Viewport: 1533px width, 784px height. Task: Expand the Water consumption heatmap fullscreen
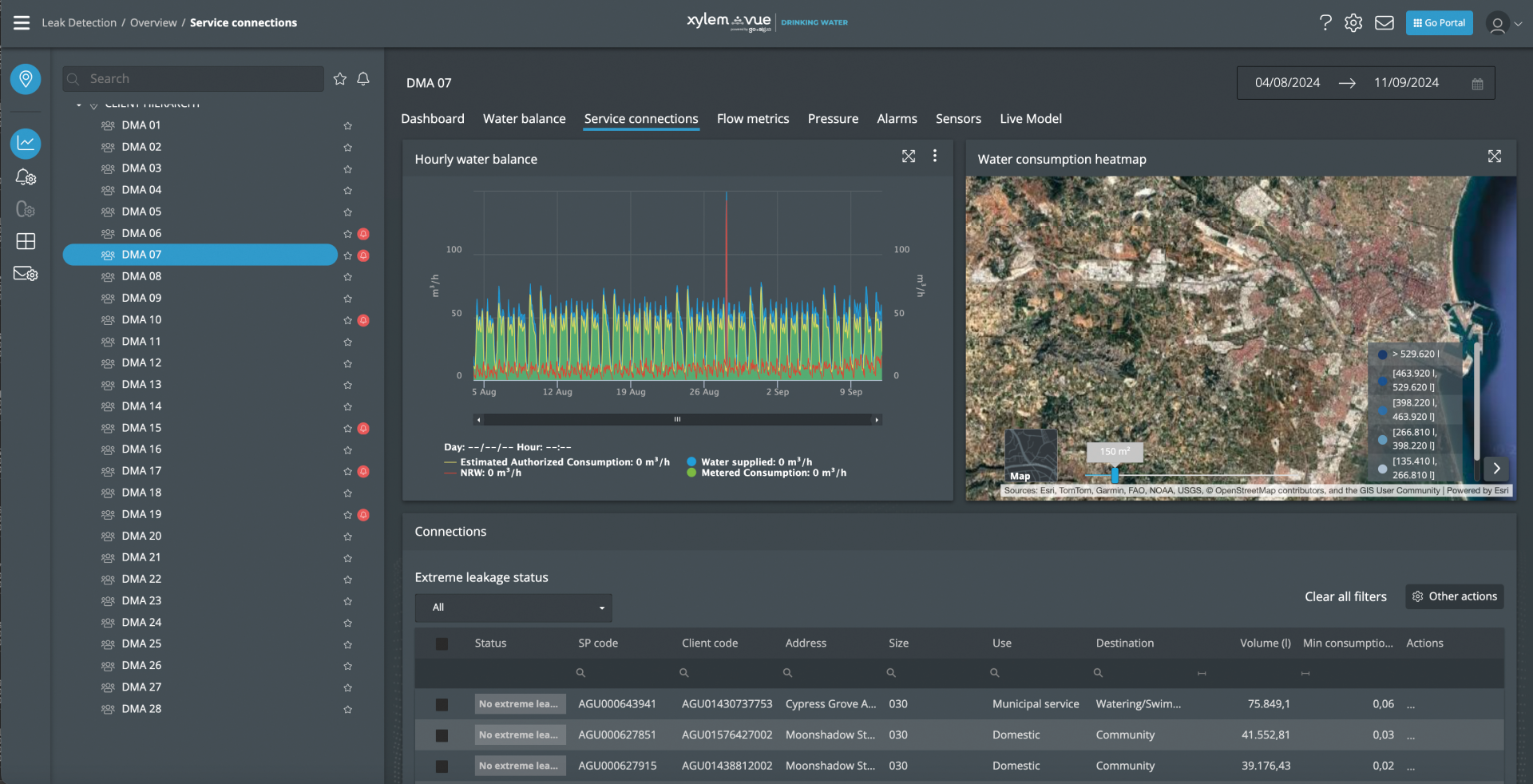tap(1495, 156)
